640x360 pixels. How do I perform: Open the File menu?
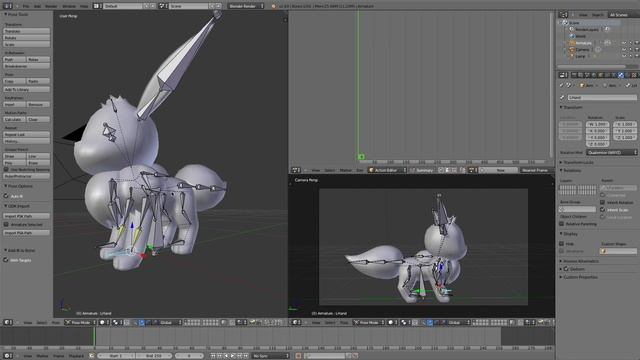click(26, 6)
